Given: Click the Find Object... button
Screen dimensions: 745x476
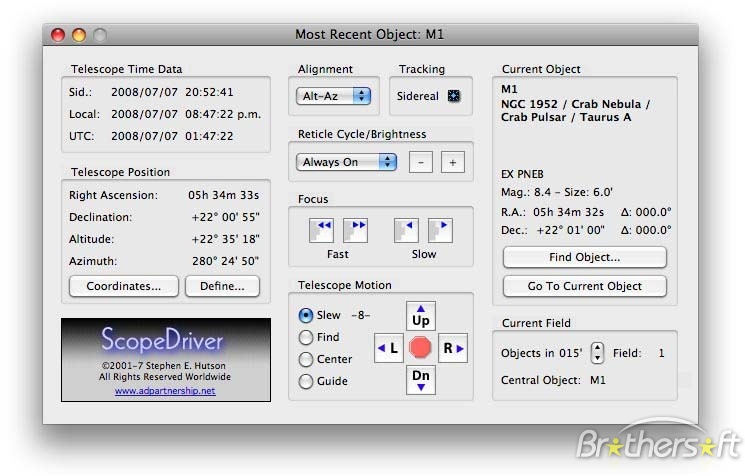Looking at the screenshot, I should click(x=584, y=257).
